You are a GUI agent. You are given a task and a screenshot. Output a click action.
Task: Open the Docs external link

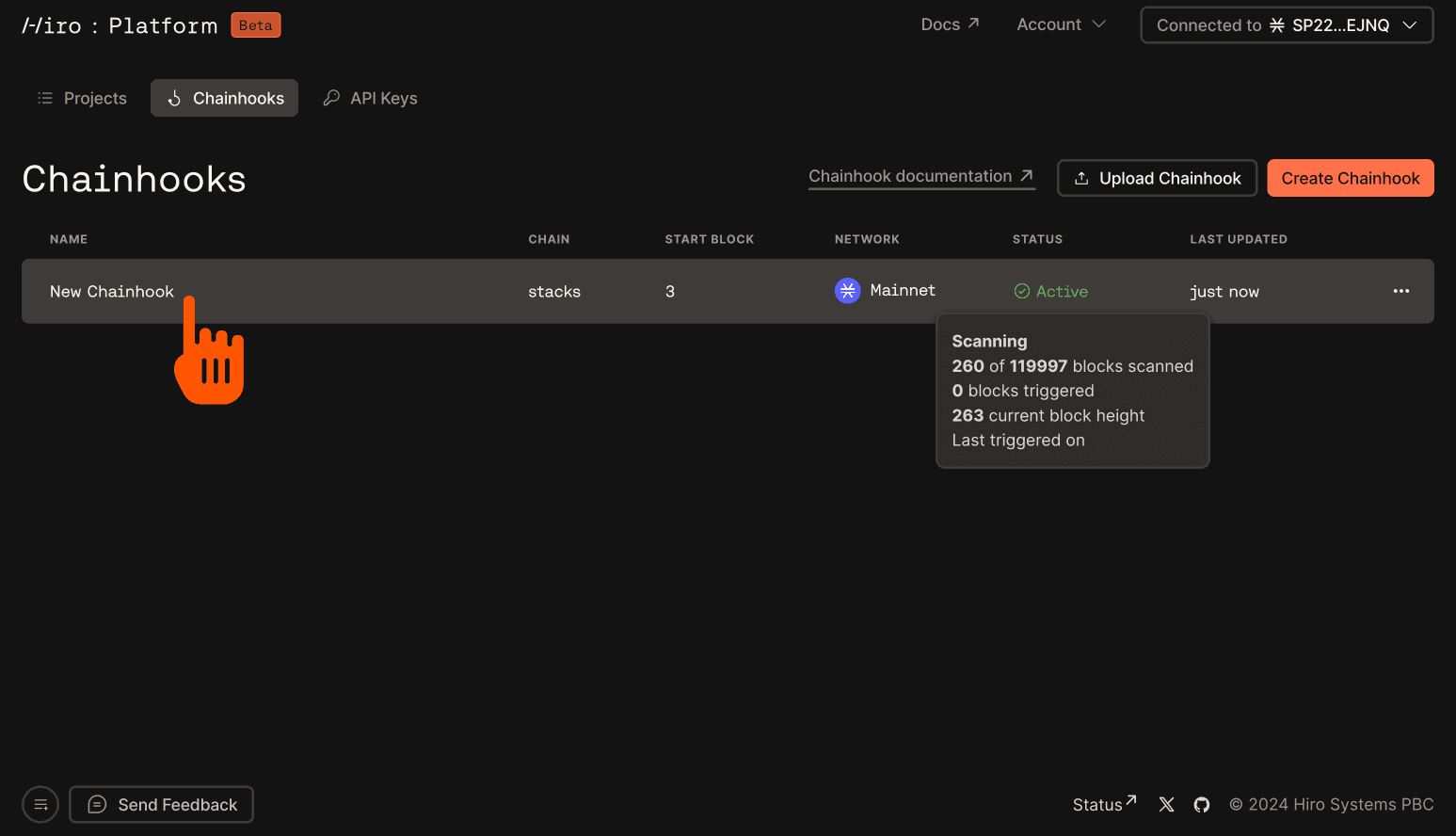click(950, 24)
